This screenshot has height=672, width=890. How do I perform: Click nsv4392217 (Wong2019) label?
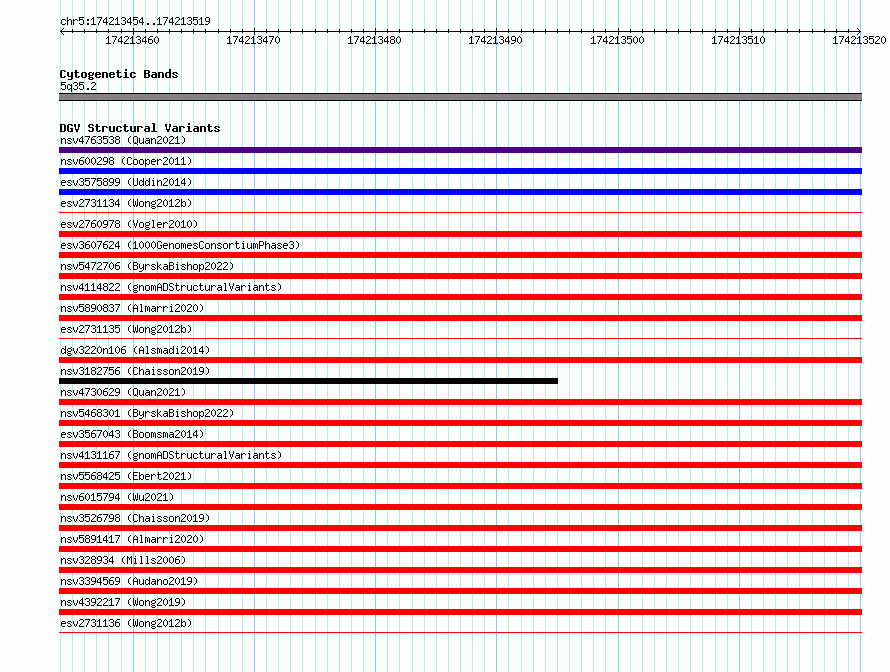[x=123, y=602]
